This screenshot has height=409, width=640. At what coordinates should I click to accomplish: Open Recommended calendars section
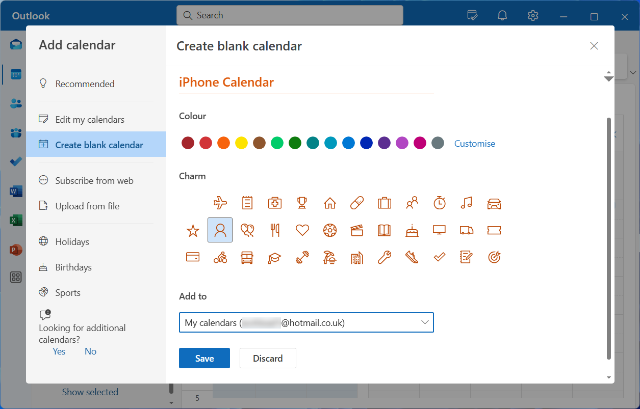click(x=96, y=84)
